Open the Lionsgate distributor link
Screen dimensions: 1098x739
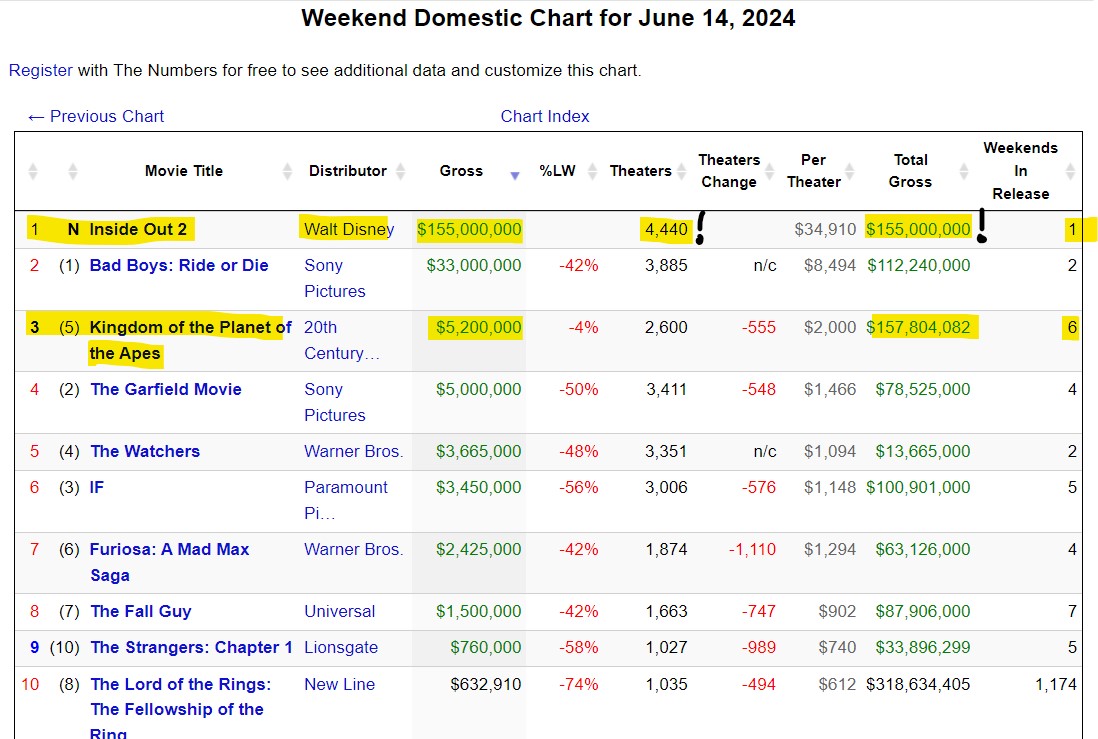click(x=341, y=647)
